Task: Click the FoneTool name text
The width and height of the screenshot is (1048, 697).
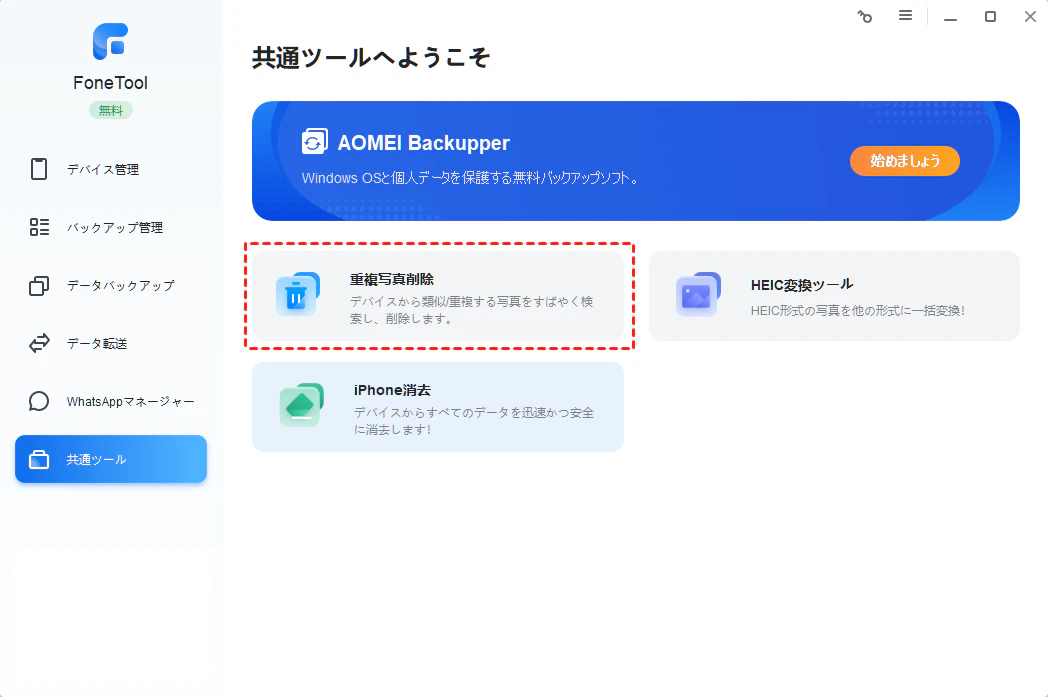Action: [x=110, y=83]
